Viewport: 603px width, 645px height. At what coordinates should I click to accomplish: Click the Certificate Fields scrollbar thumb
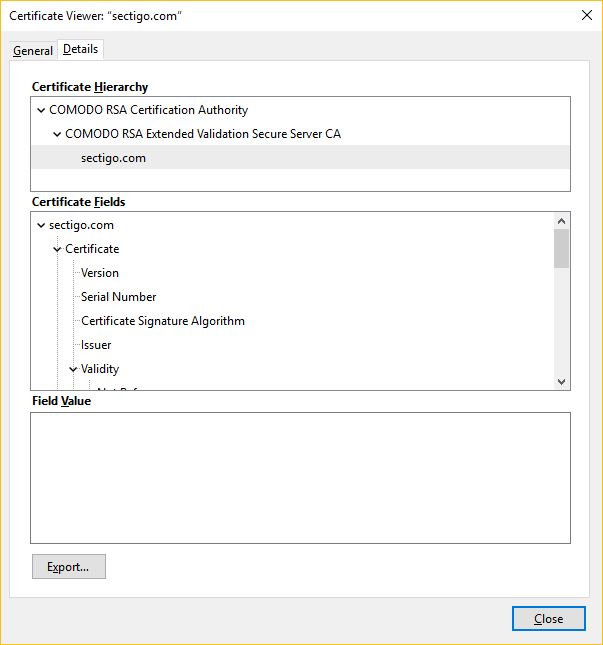(561, 248)
